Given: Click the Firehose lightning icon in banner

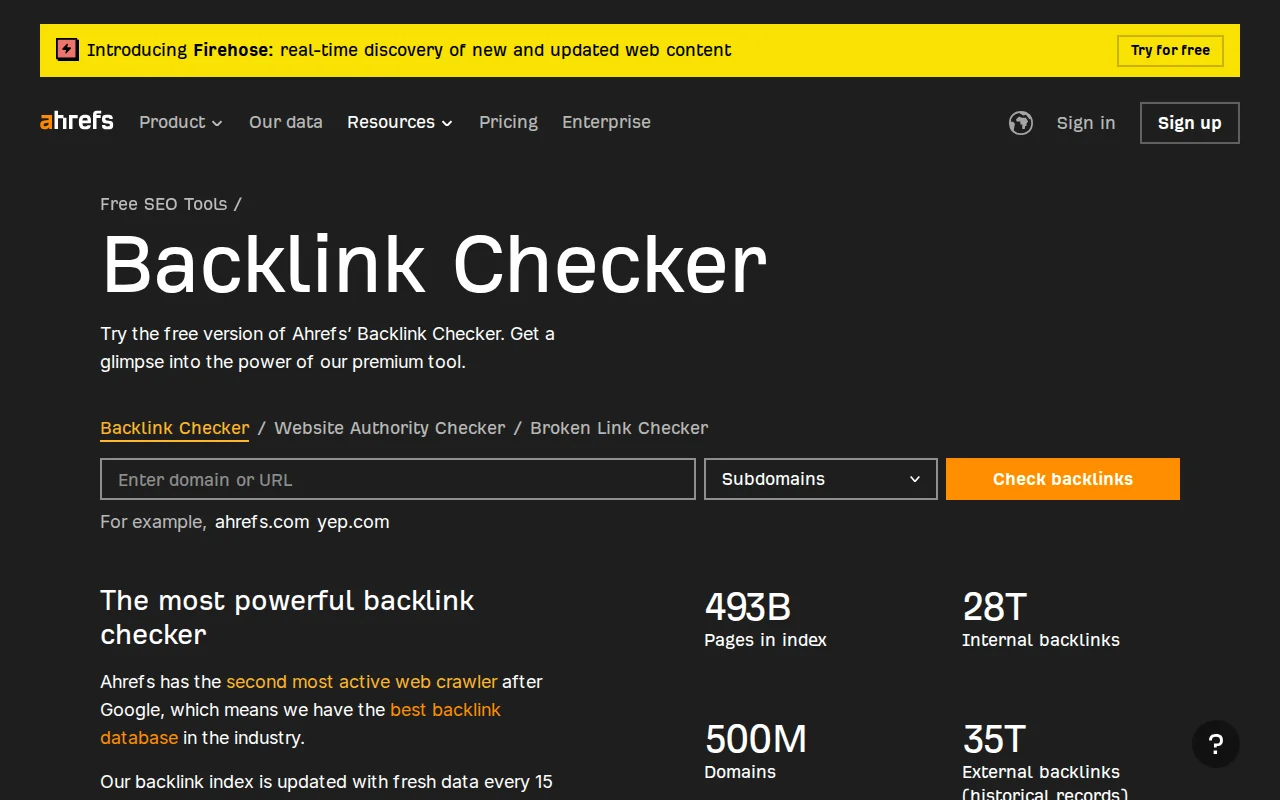Looking at the screenshot, I should coord(67,49).
